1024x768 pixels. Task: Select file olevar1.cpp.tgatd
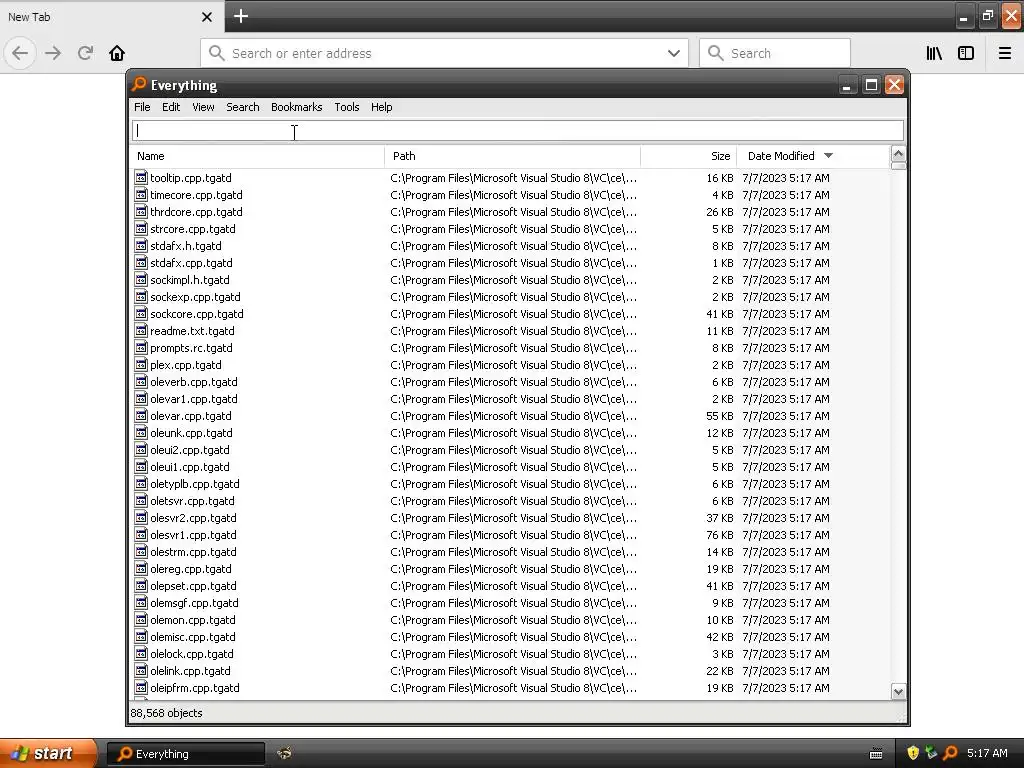(194, 399)
